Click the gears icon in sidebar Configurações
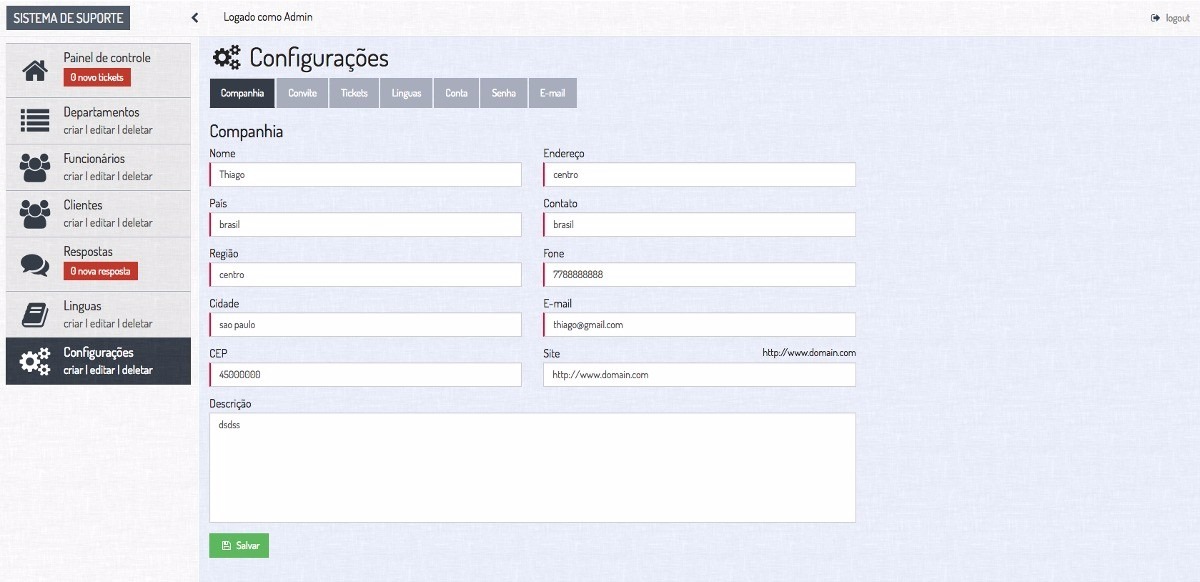Viewport: 1200px width, 582px height. [x=35, y=361]
